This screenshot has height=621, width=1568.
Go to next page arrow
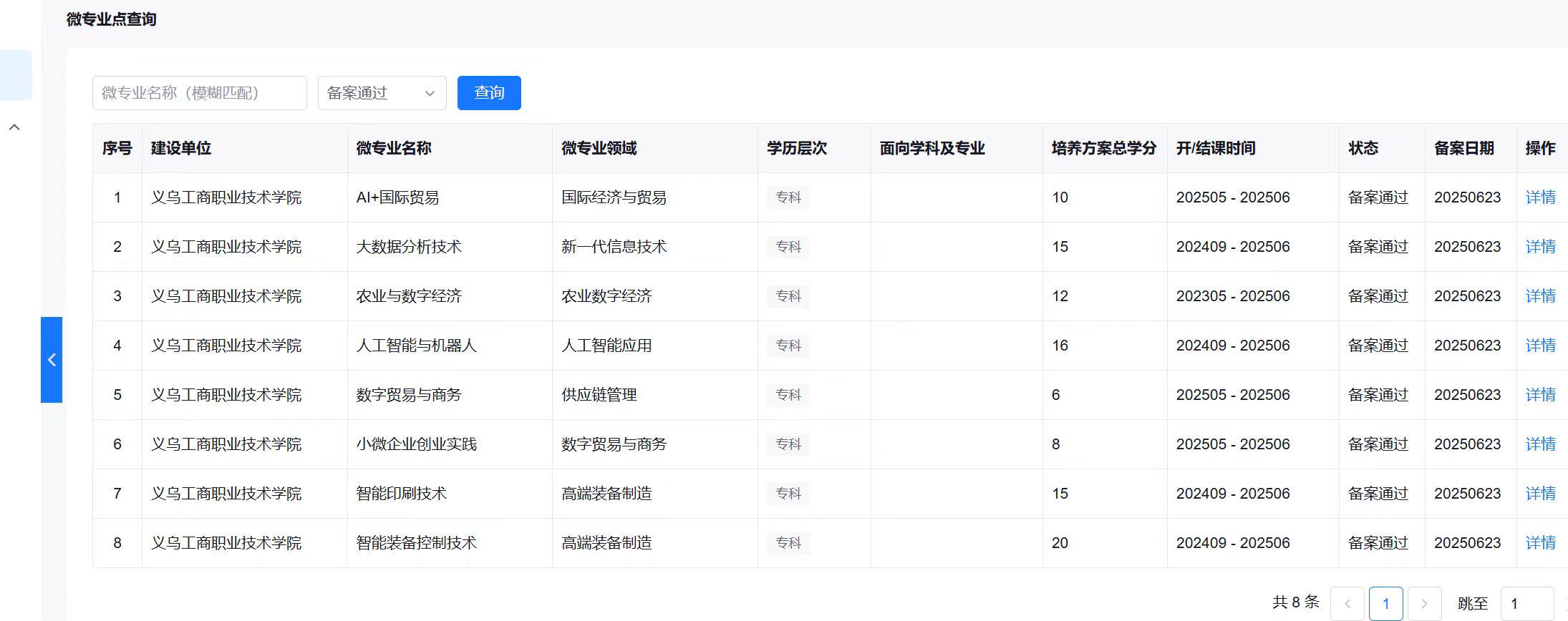(x=1424, y=603)
